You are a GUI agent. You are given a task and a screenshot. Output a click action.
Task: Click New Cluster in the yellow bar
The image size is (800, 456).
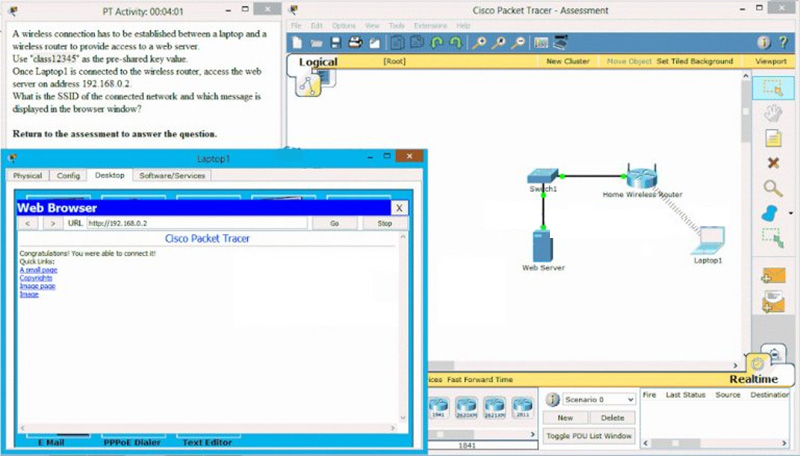568,61
